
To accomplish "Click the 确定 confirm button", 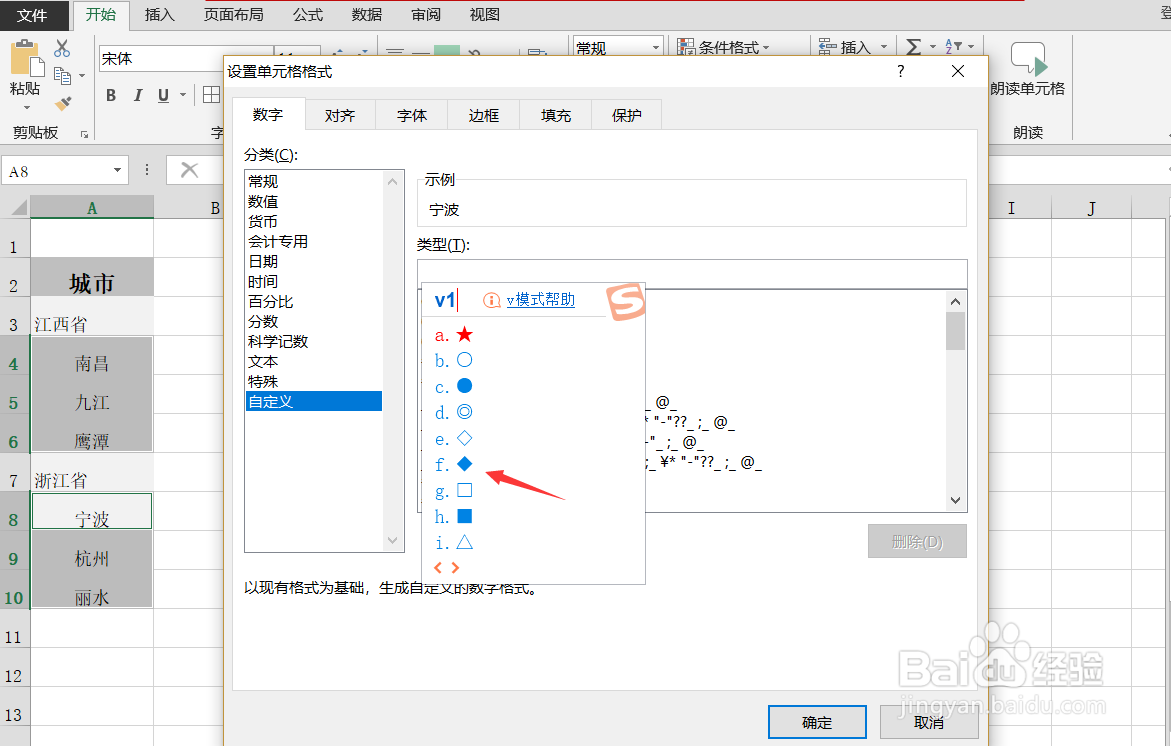I will [x=817, y=721].
